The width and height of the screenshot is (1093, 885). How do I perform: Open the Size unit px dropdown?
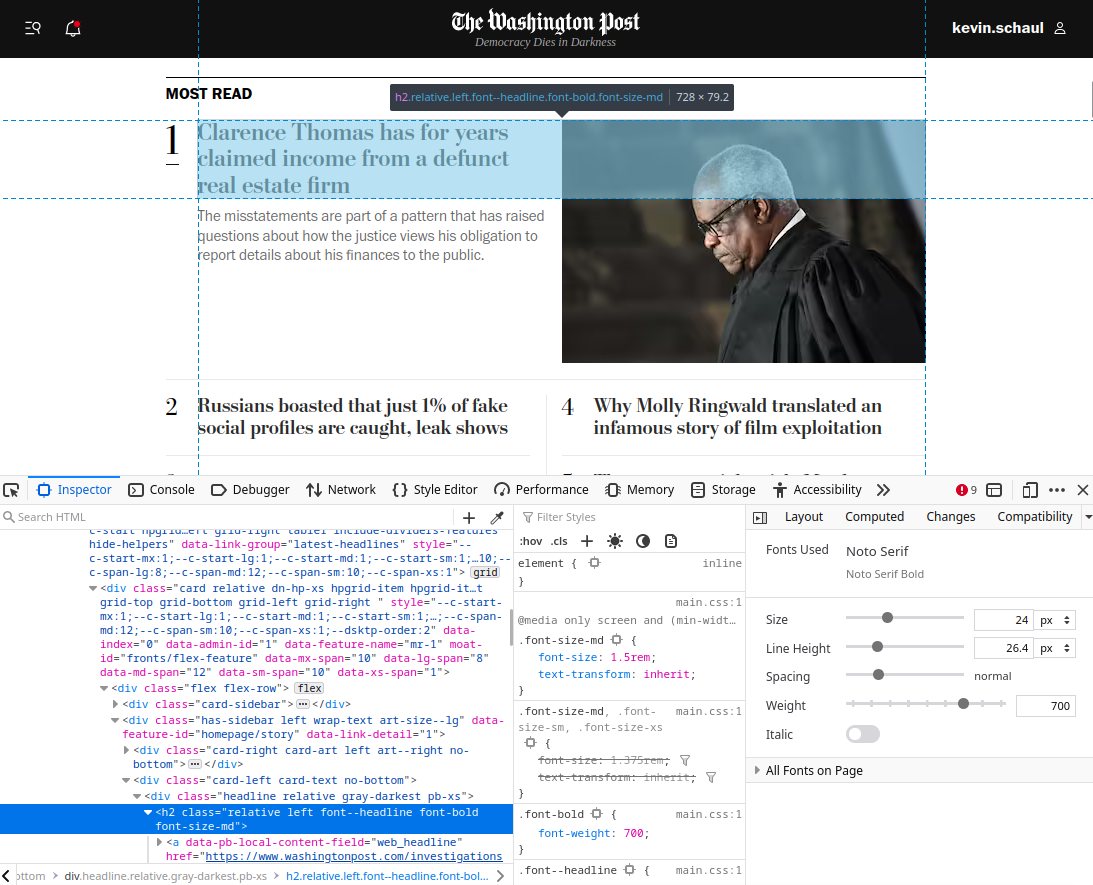1055,620
